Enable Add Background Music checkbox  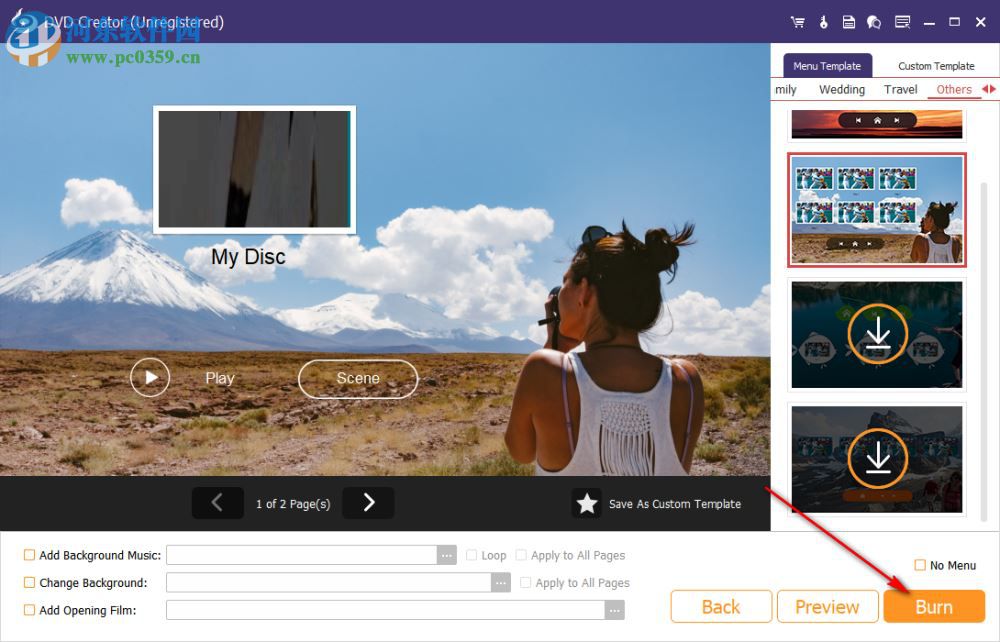point(29,555)
